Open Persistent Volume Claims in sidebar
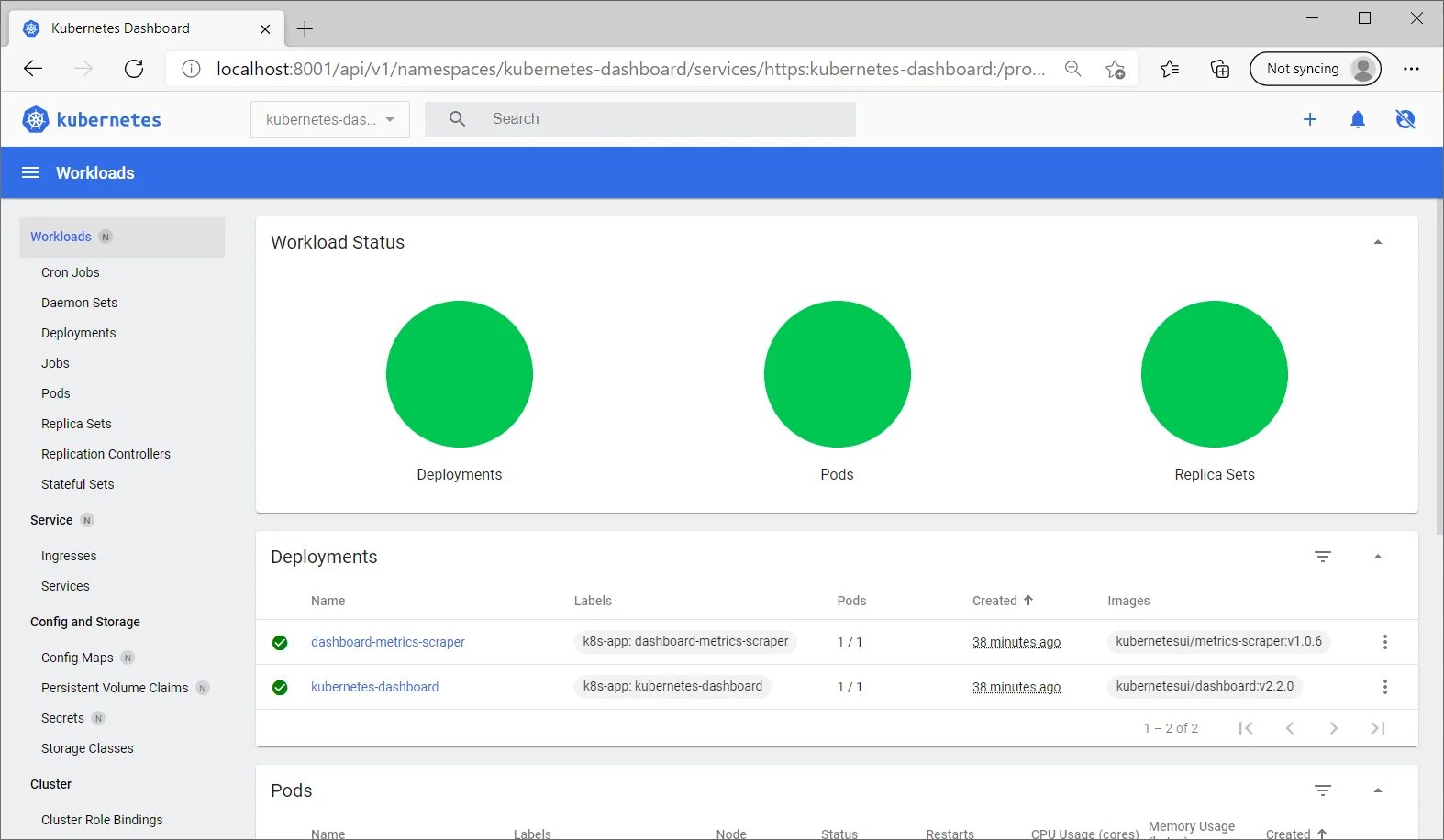1444x840 pixels. 115,688
